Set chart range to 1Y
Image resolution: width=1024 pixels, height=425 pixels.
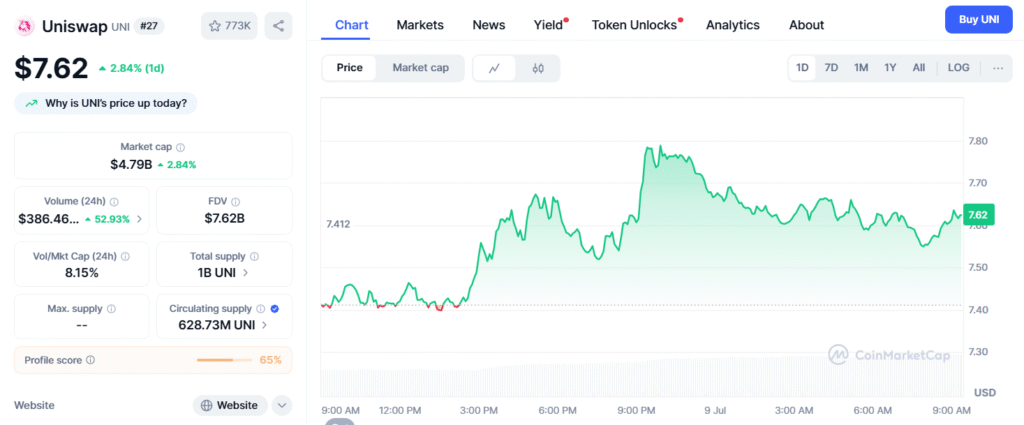coord(890,68)
